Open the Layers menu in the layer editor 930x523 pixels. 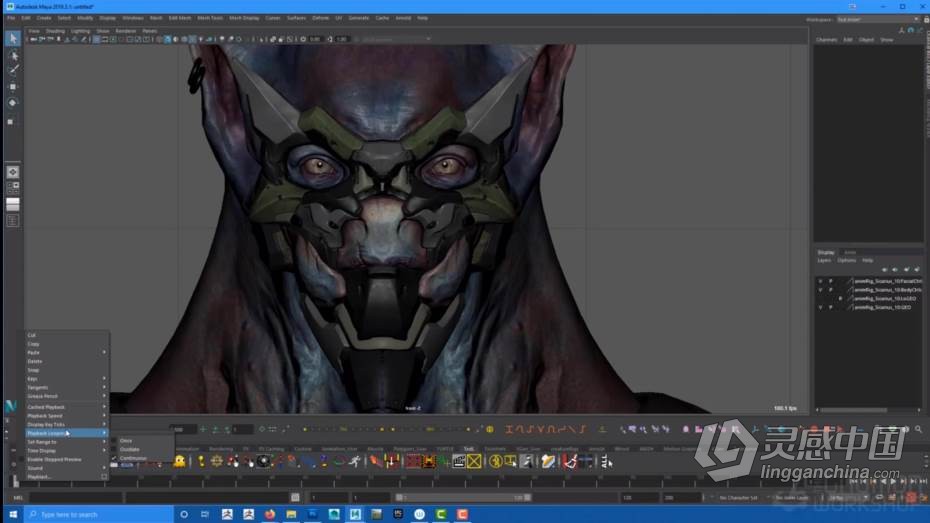point(824,260)
